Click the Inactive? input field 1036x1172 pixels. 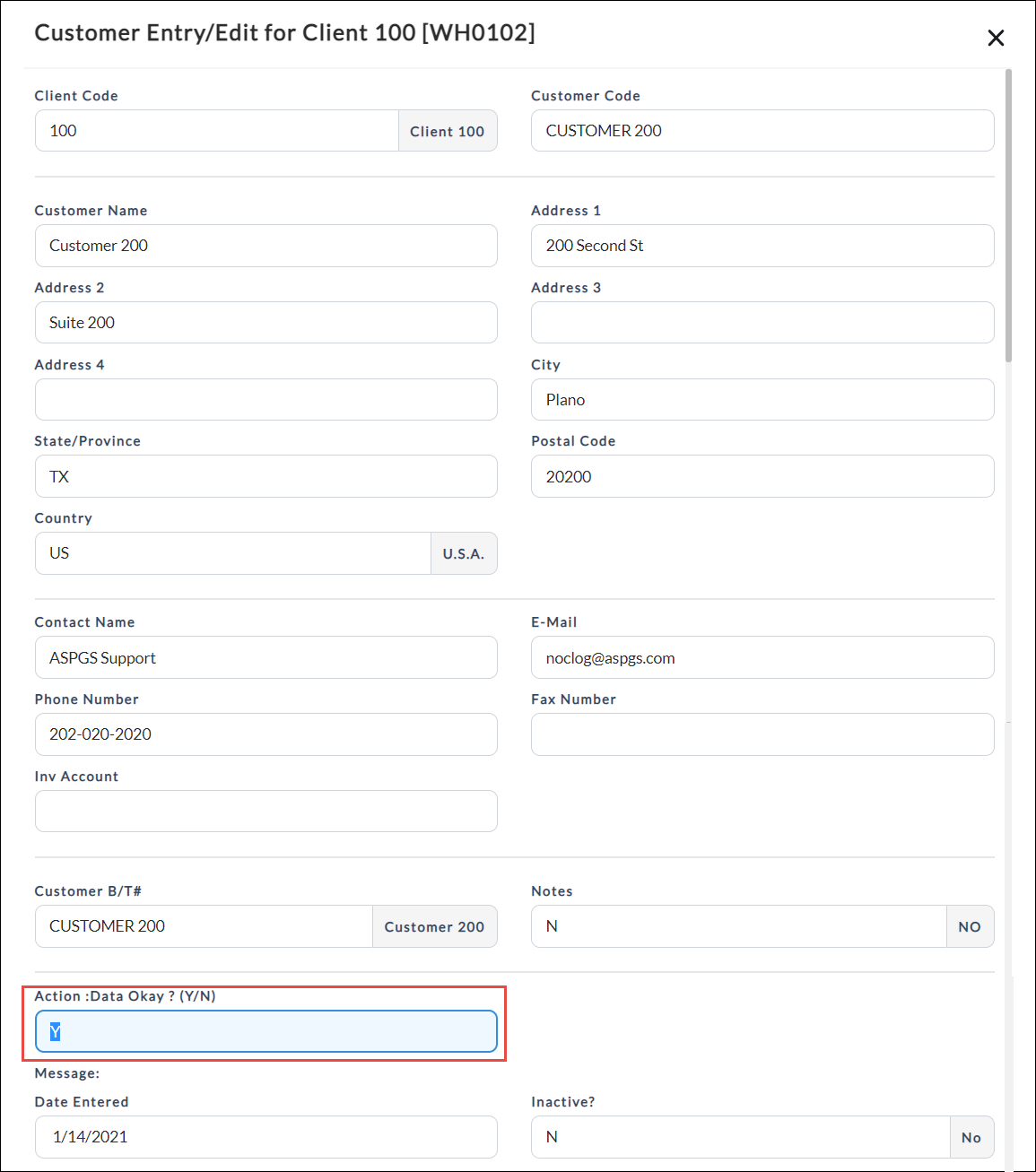[740, 1137]
